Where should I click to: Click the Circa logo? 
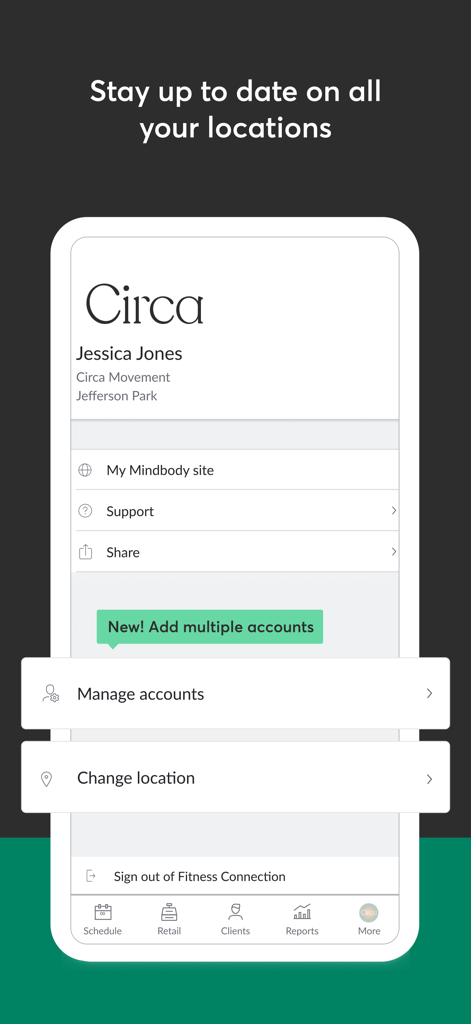click(144, 304)
